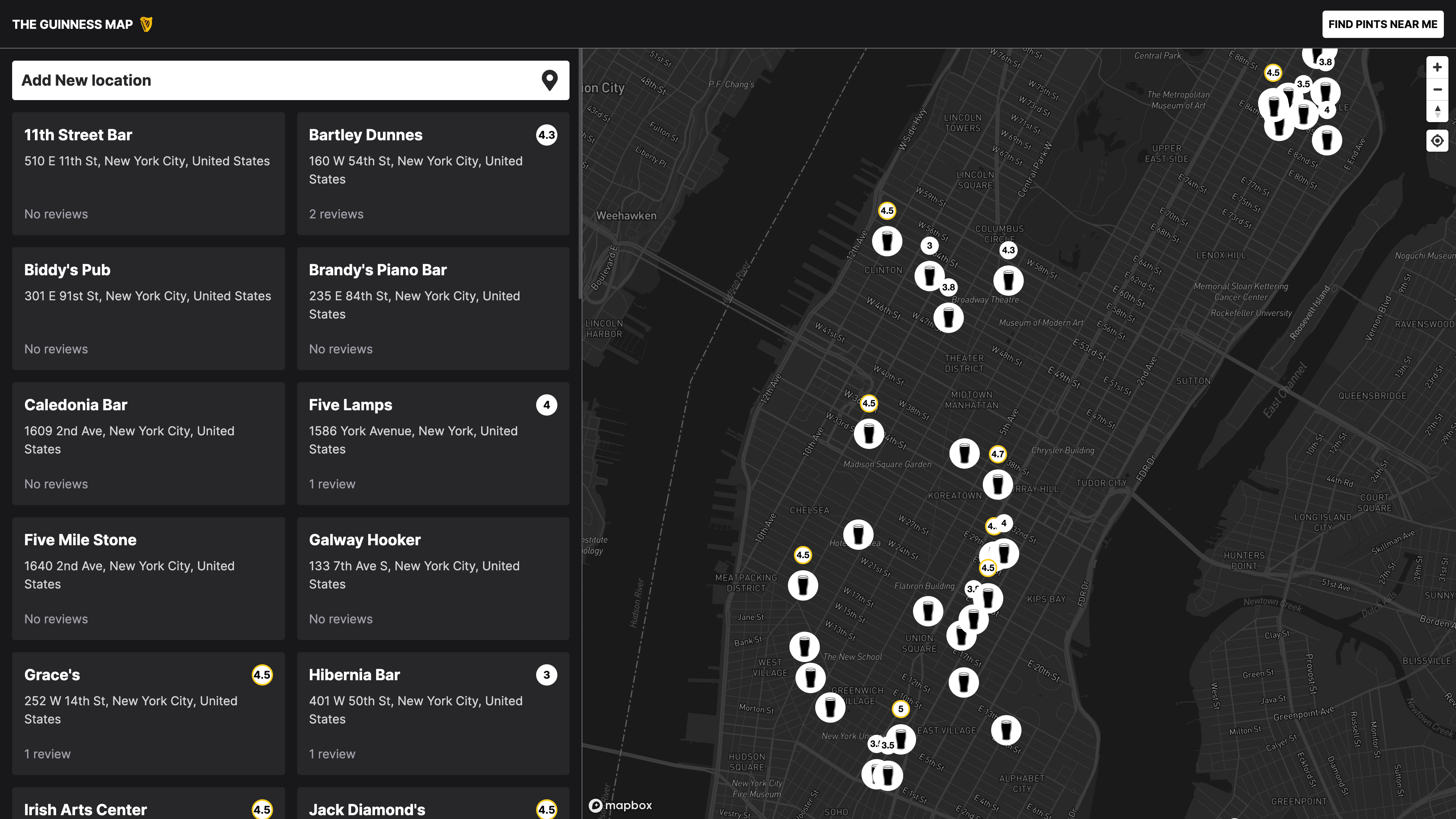Click the Find Pints Near Me button
This screenshot has height=819, width=1456.
coord(1382,24)
